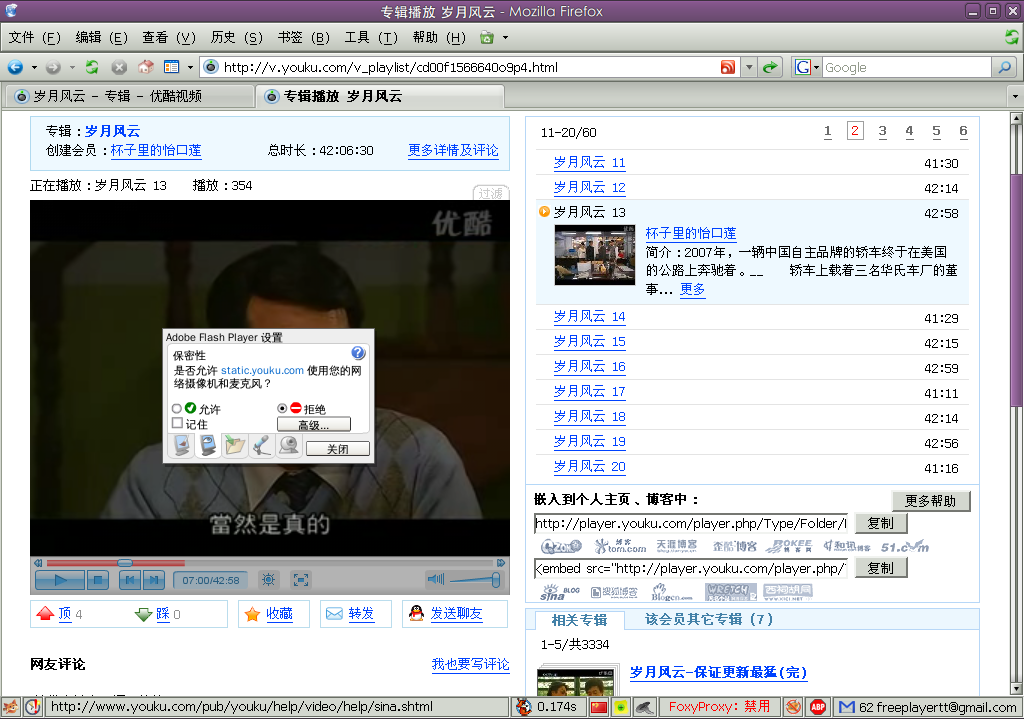Skip to the previous video in player
This screenshot has width=1024, height=719.
point(130,580)
